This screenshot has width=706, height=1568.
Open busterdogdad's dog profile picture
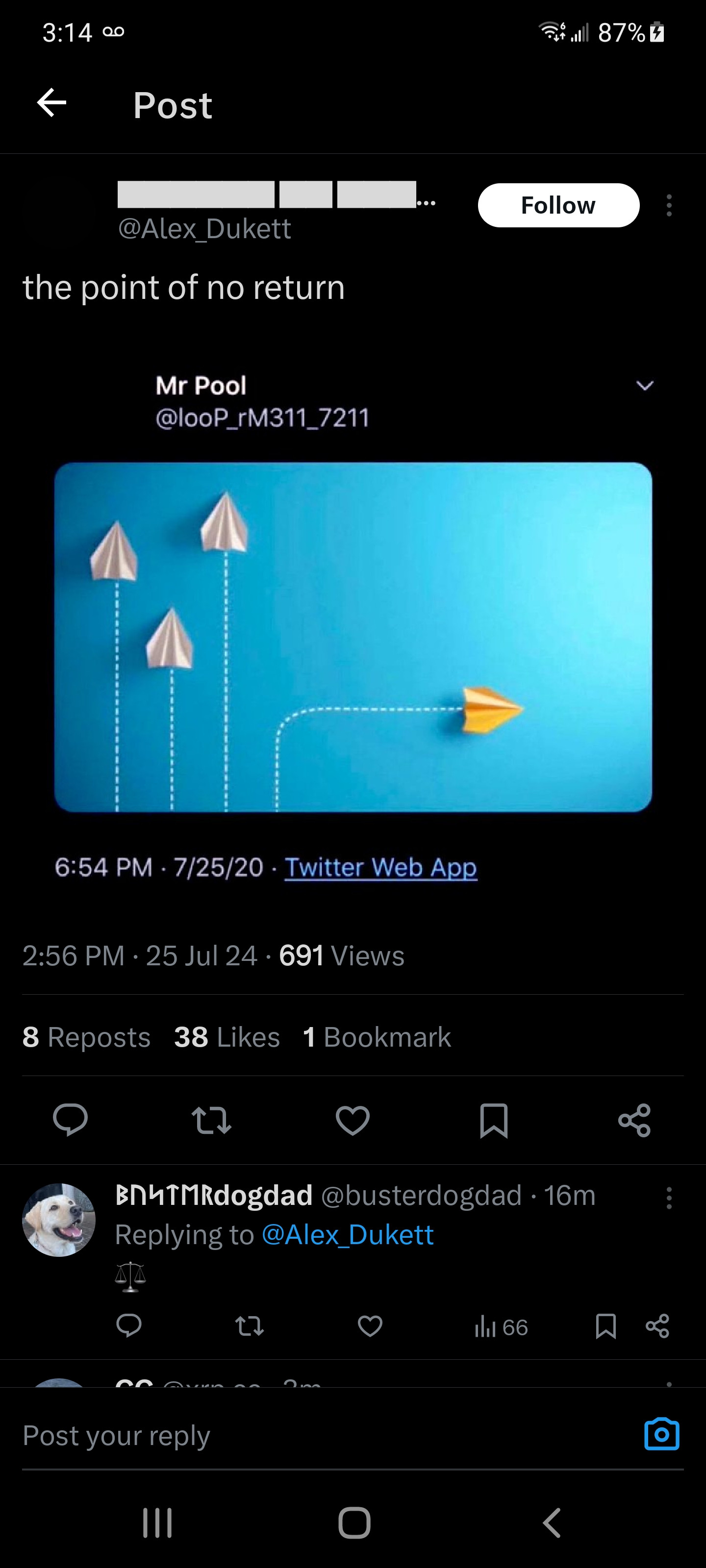point(59,1219)
